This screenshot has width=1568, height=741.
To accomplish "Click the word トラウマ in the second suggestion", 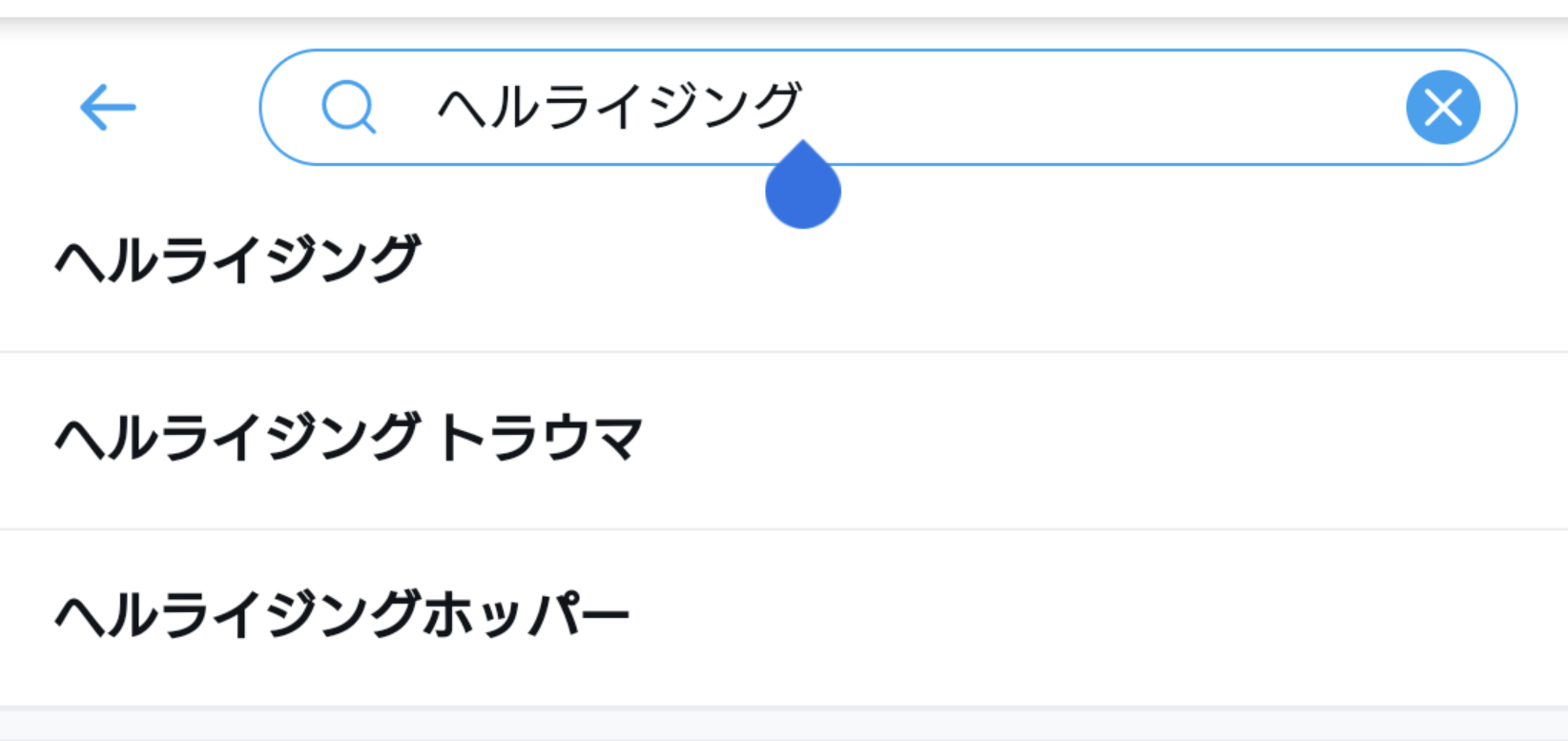I will (x=542, y=439).
